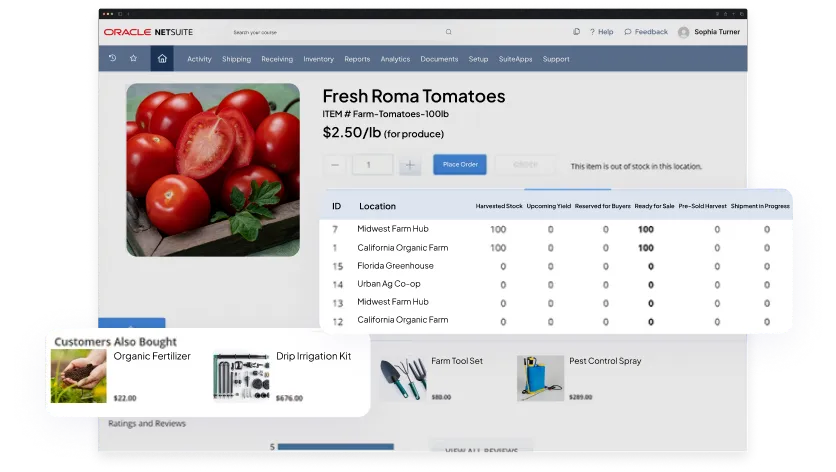The width and height of the screenshot is (836, 472).
Task: Open the Support menu
Action: pyautogui.click(x=556, y=59)
